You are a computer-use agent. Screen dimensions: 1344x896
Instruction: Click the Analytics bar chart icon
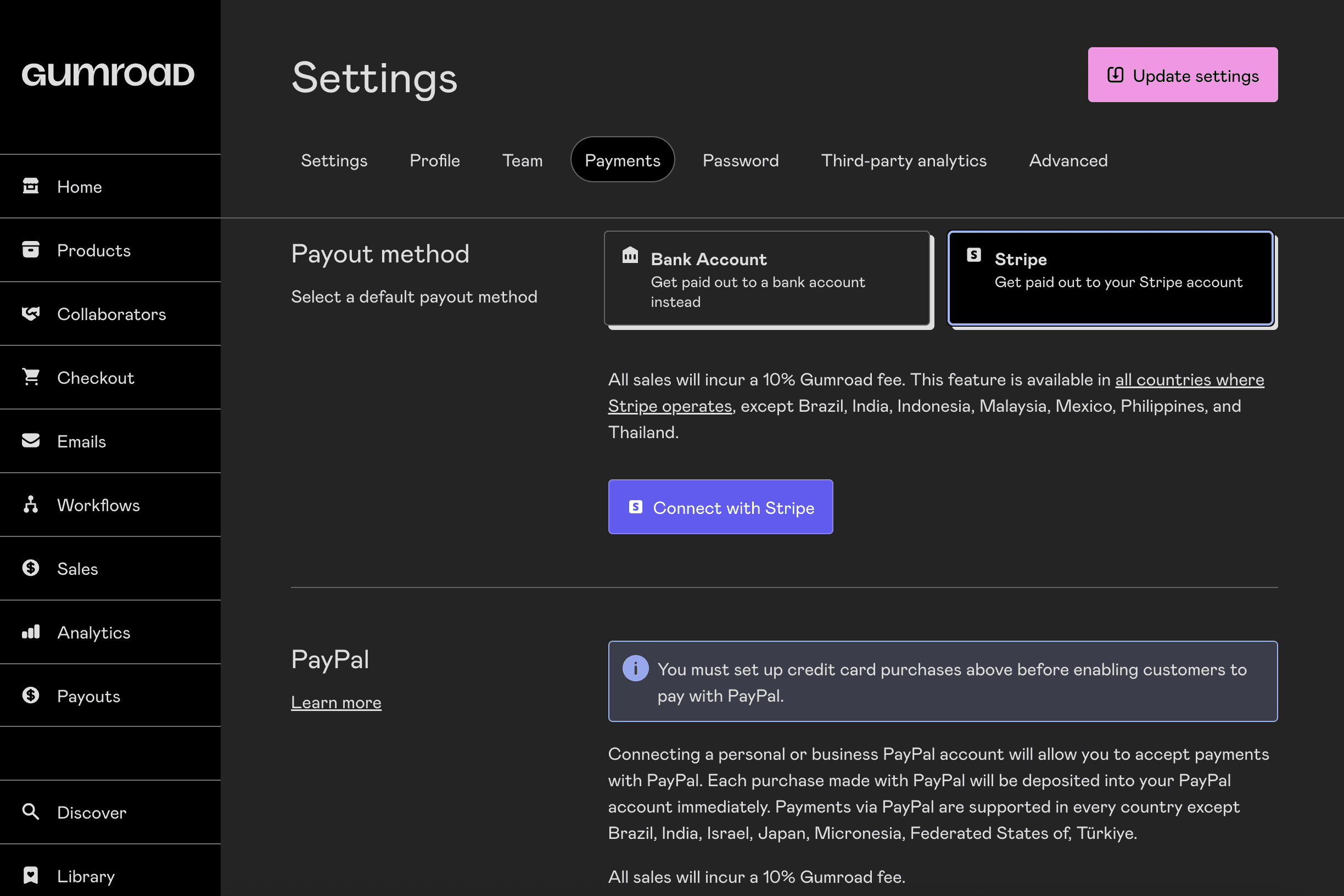31,632
